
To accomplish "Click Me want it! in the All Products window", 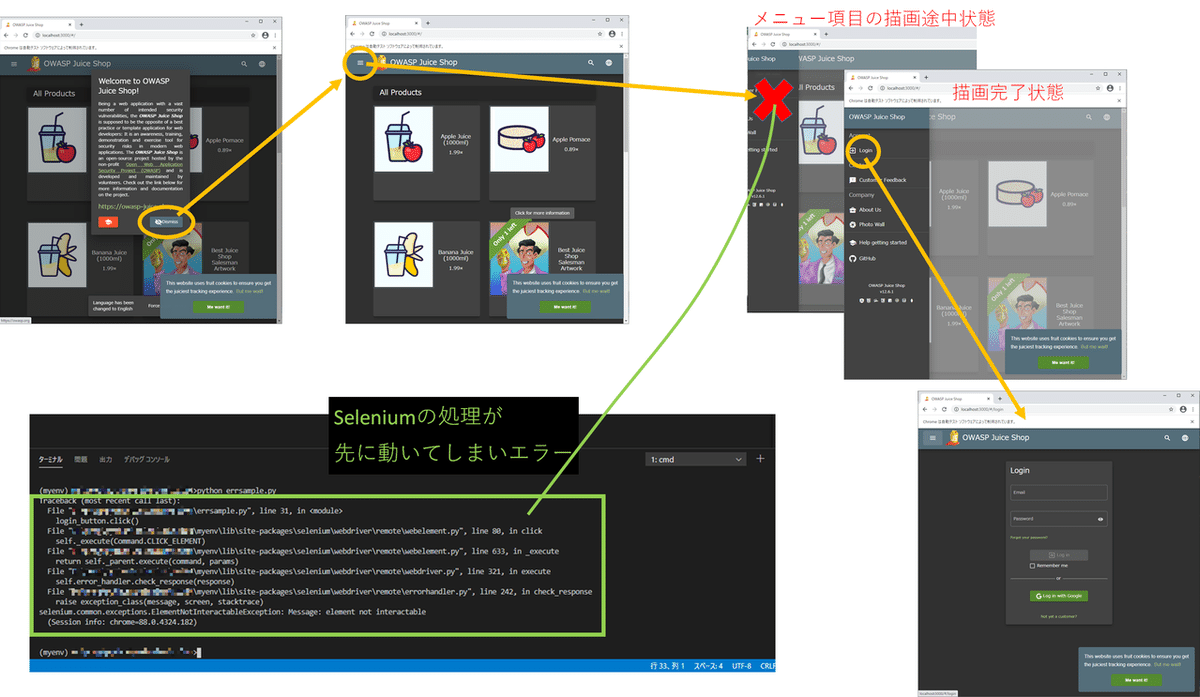I will point(567,306).
